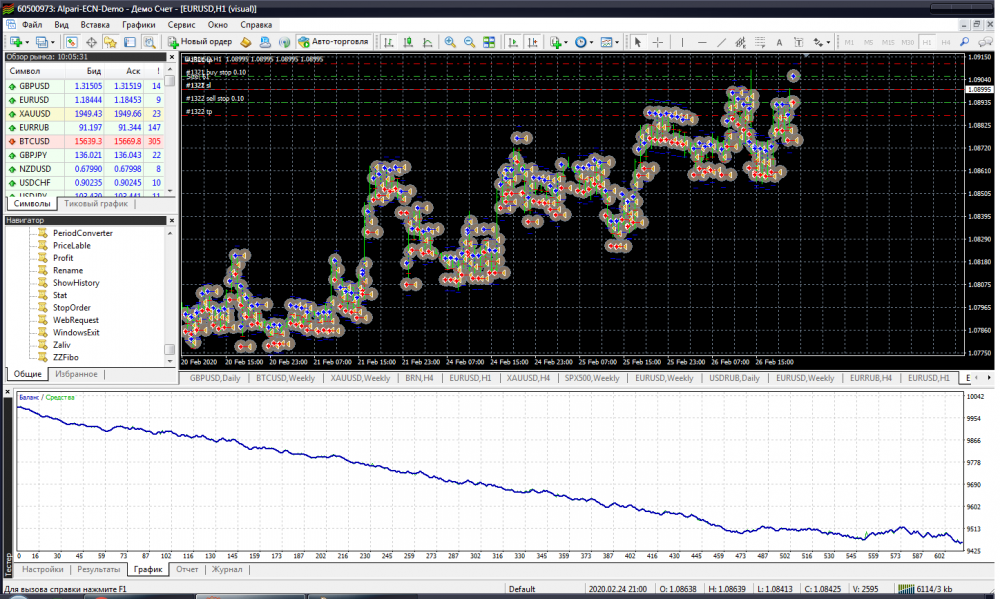
Task: Toggle the Авто-торговля button
Action: pyautogui.click(x=334, y=42)
